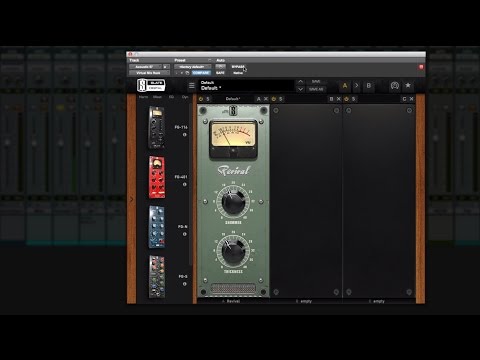Click the red target button in plugin header
This screenshot has width=480, height=360.
[x=421, y=67]
